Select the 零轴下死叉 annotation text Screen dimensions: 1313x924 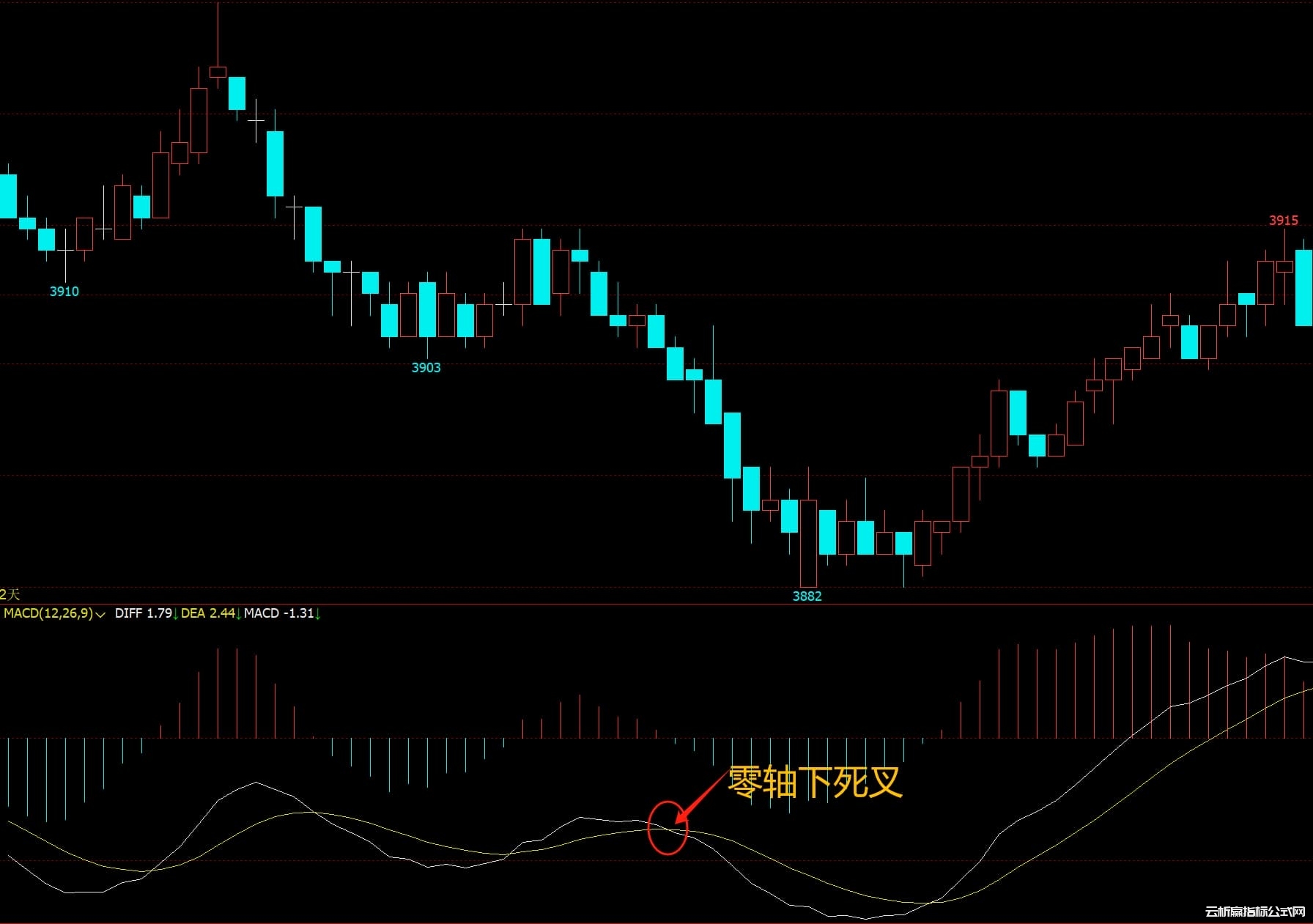click(814, 782)
